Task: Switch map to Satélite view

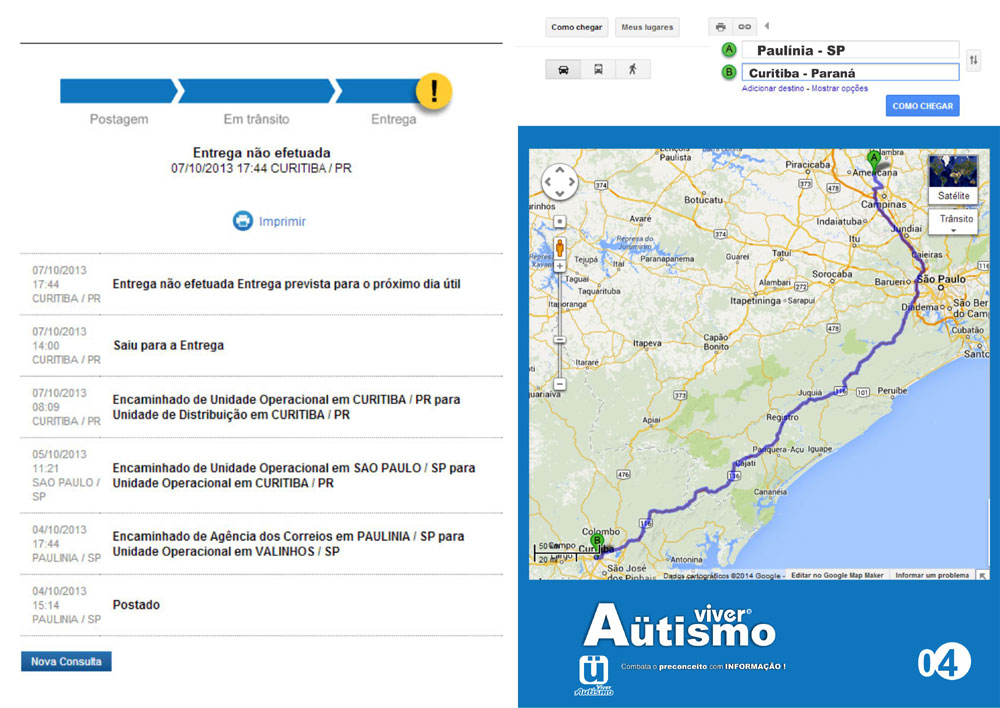Action: tap(953, 180)
